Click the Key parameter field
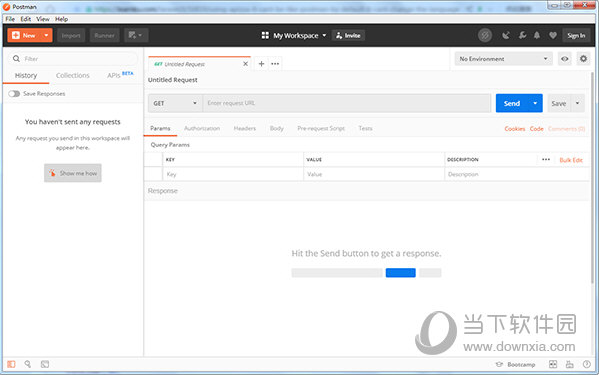Screen dimensions: 599x375 [x=233, y=174]
